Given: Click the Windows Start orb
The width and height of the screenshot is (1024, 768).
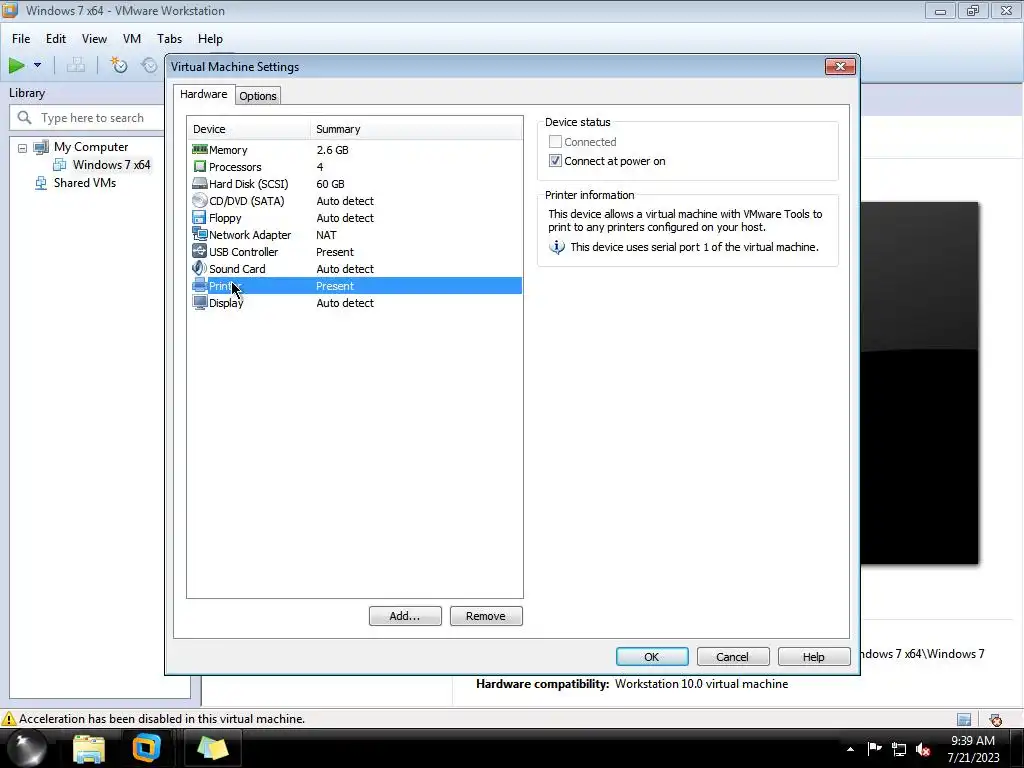Looking at the screenshot, I should pyautogui.click(x=26, y=748).
